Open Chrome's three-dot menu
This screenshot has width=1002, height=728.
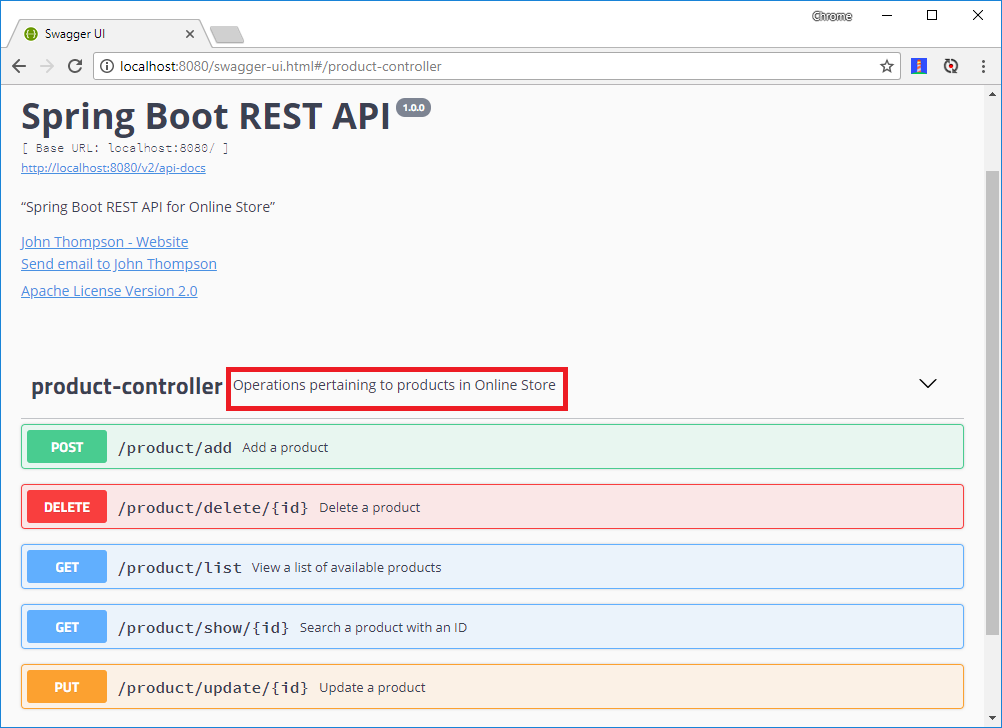tap(983, 66)
